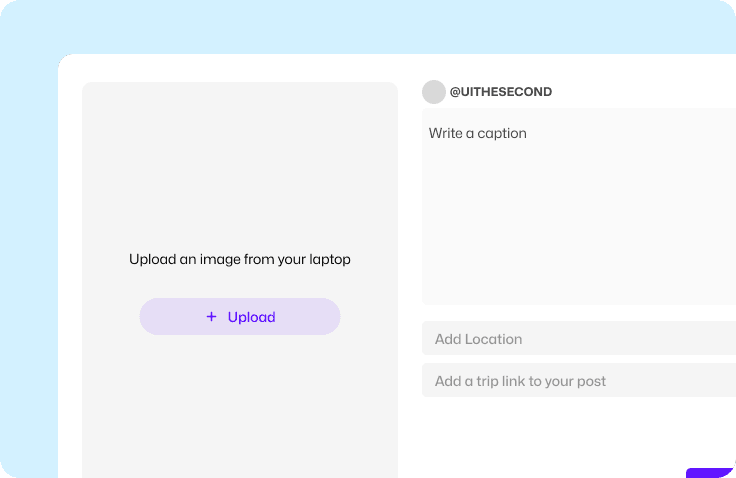This screenshot has width=736, height=478.
Task: Click the upload panel area below Upload button
Action: coord(240,410)
